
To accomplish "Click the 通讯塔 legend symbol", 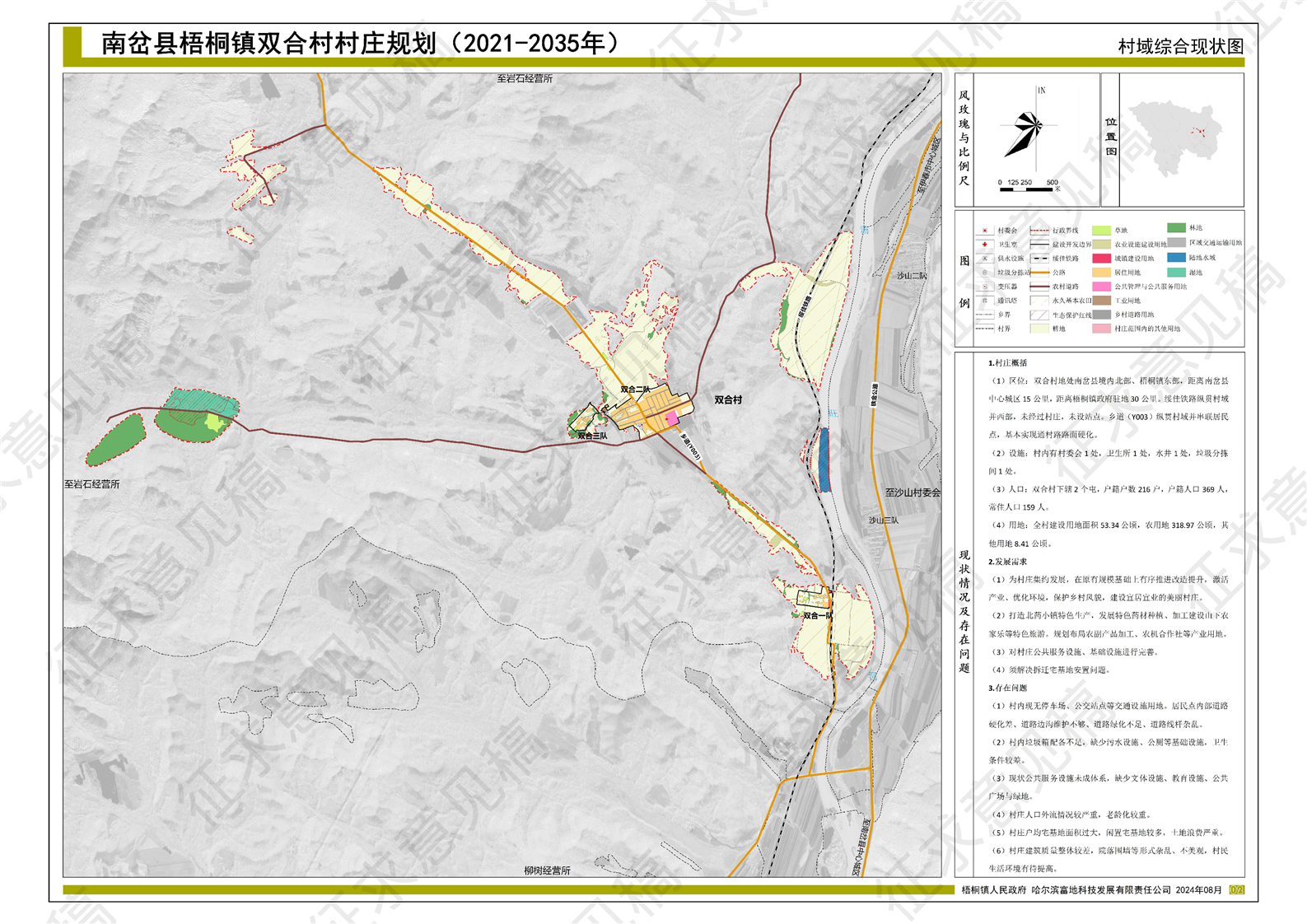I will pos(984,301).
